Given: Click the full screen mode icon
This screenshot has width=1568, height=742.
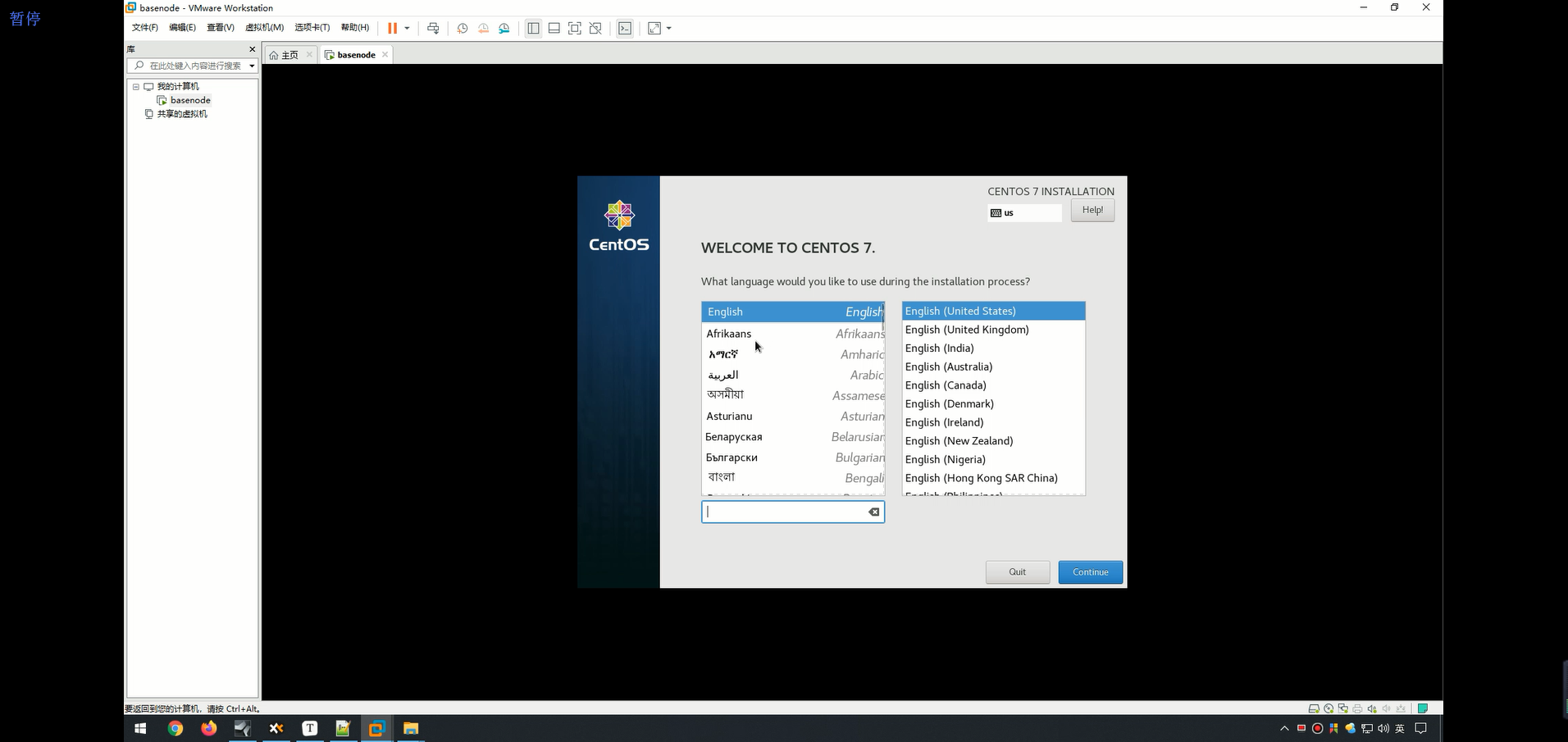Looking at the screenshot, I should tap(575, 28).
